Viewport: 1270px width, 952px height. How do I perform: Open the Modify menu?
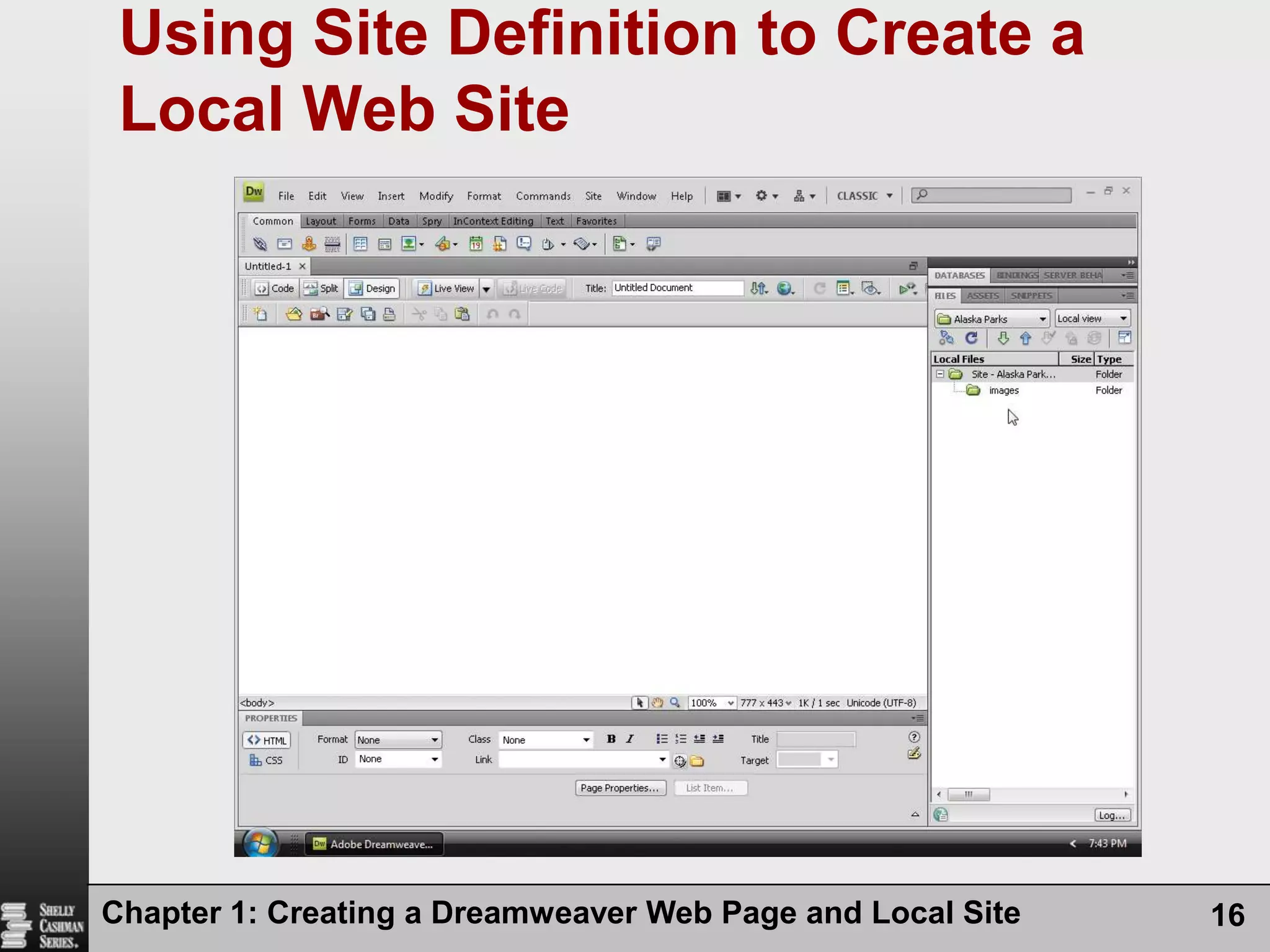(x=436, y=196)
